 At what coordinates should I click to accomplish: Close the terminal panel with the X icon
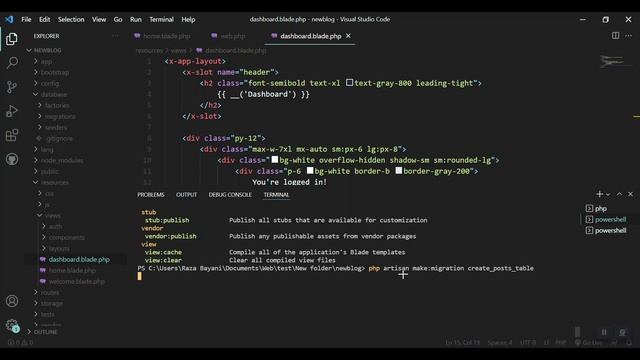(630, 194)
